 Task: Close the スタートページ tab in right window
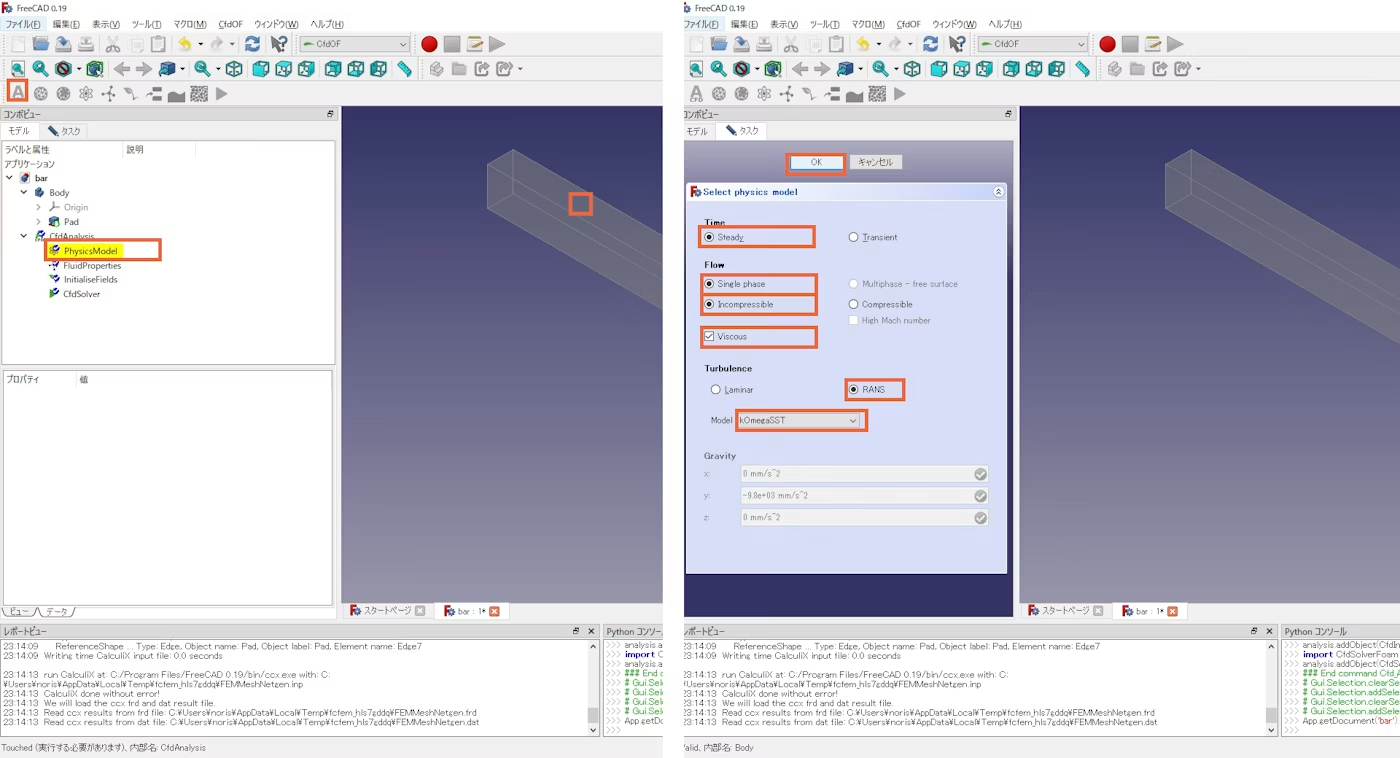(1098, 611)
